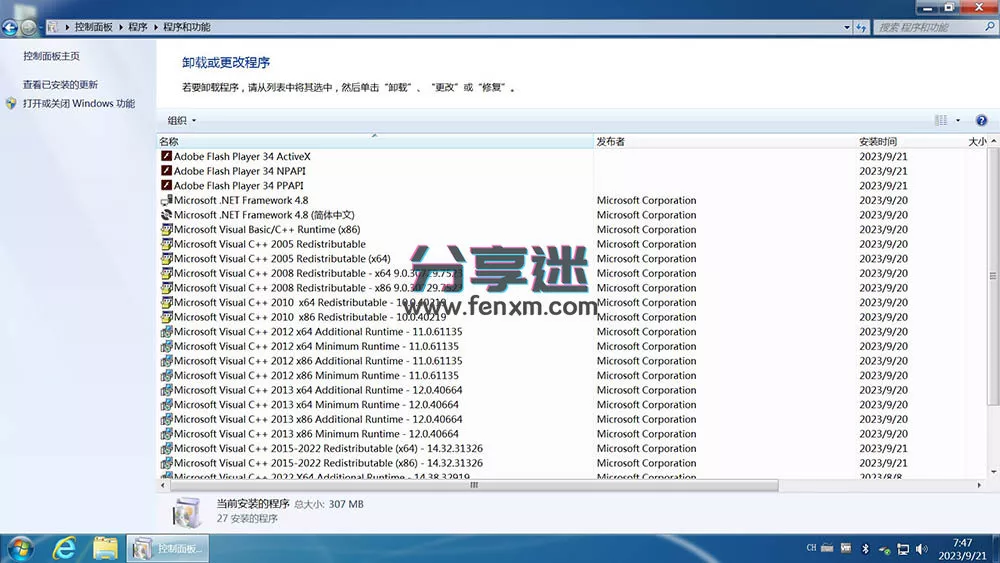Open 控制面板主页 link
Screen dimensions: 1000x563
[x=52, y=56]
